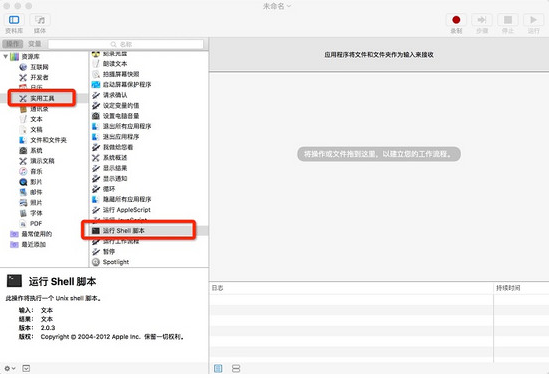Click the Run play button
Screen dimensions: 549x378
point(533,20)
